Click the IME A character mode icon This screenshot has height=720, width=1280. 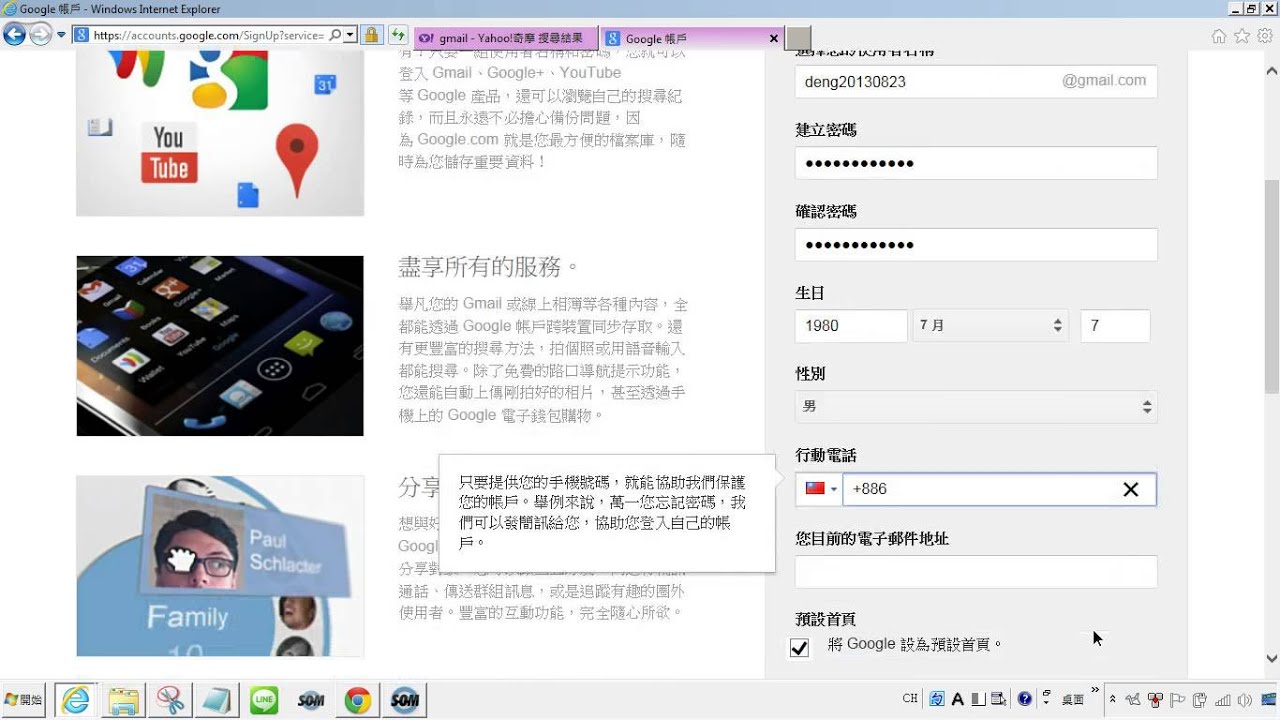tap(957, 699)
